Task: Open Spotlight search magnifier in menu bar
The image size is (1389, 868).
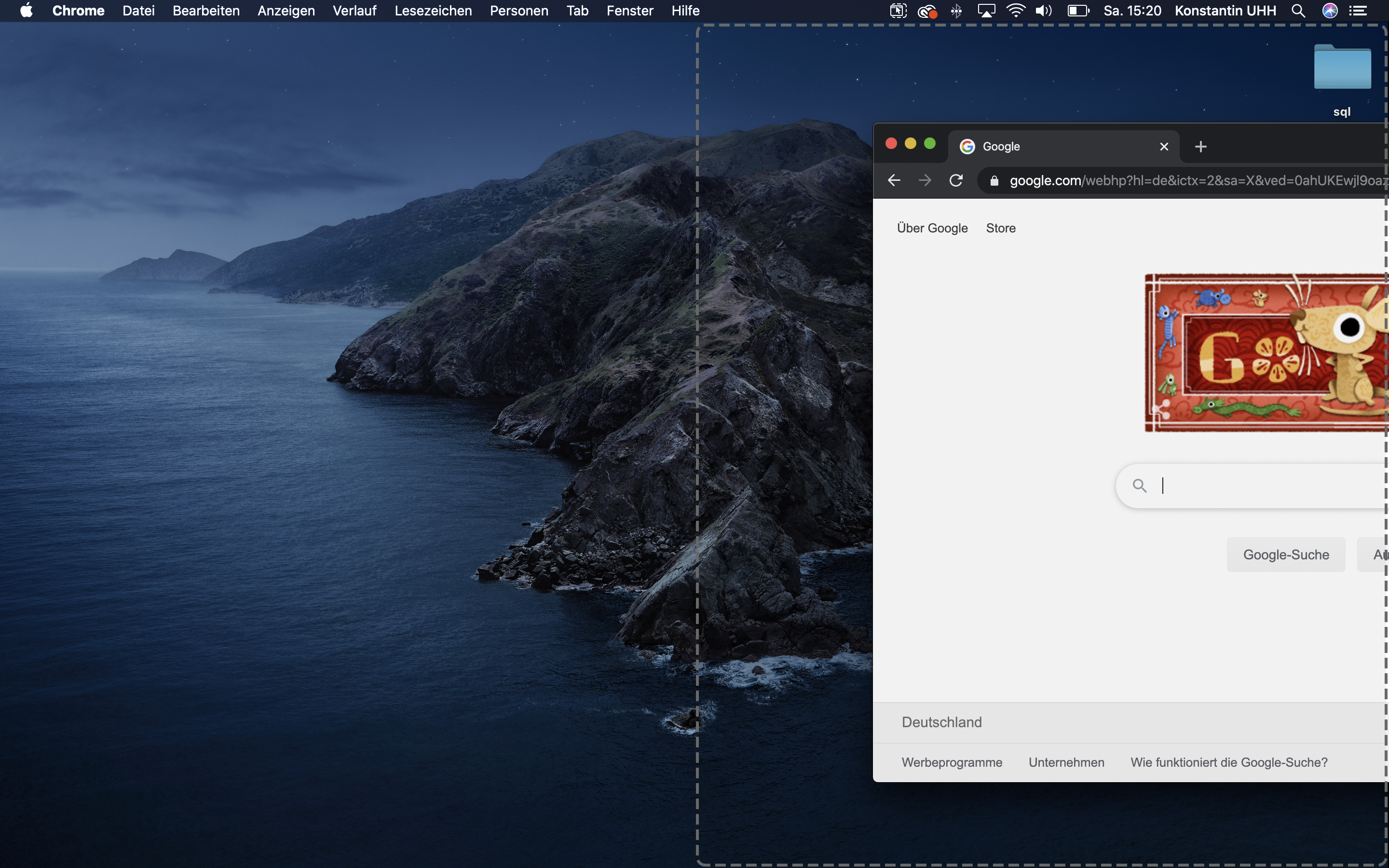Action: tap(1298, 10)
